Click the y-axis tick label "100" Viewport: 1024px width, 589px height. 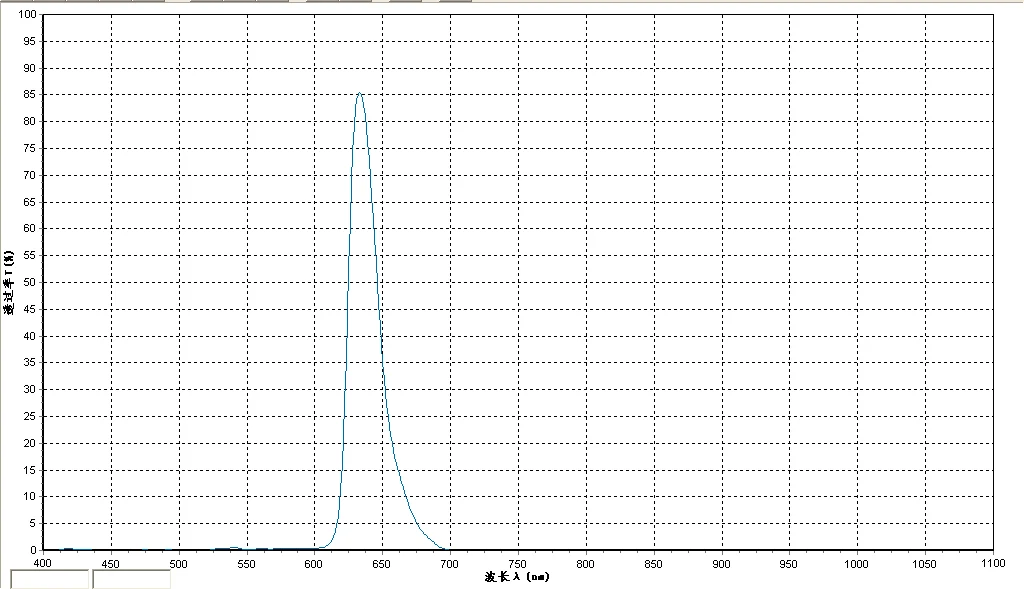pyautogui.click(x=27, y=14)
